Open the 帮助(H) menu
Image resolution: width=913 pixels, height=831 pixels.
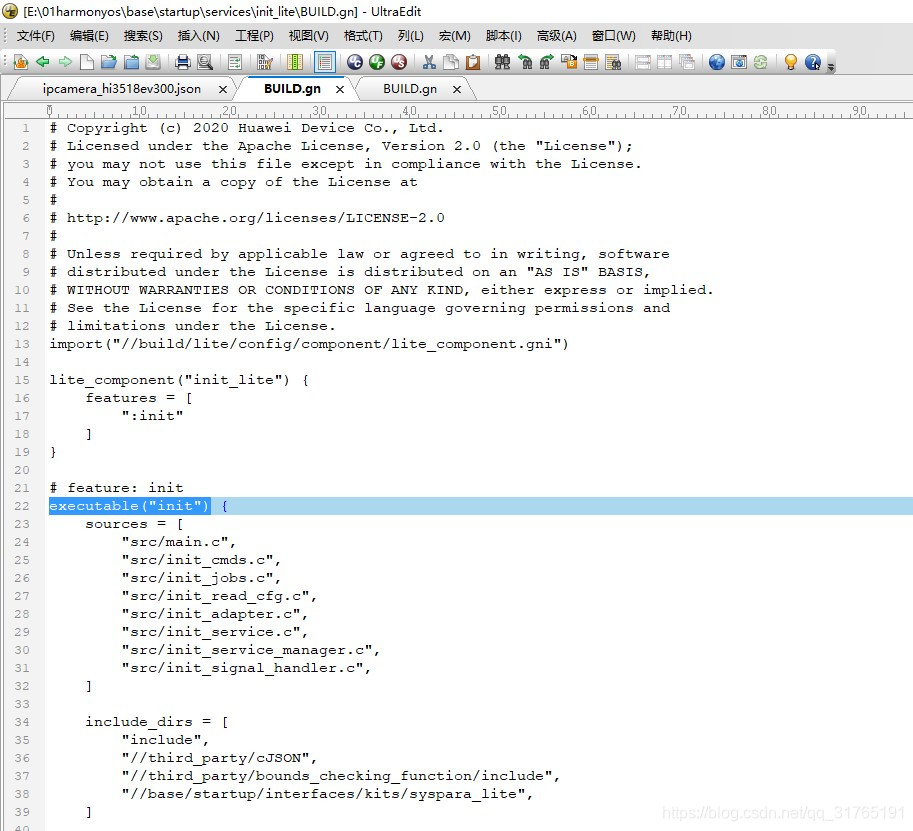[671, 36]
